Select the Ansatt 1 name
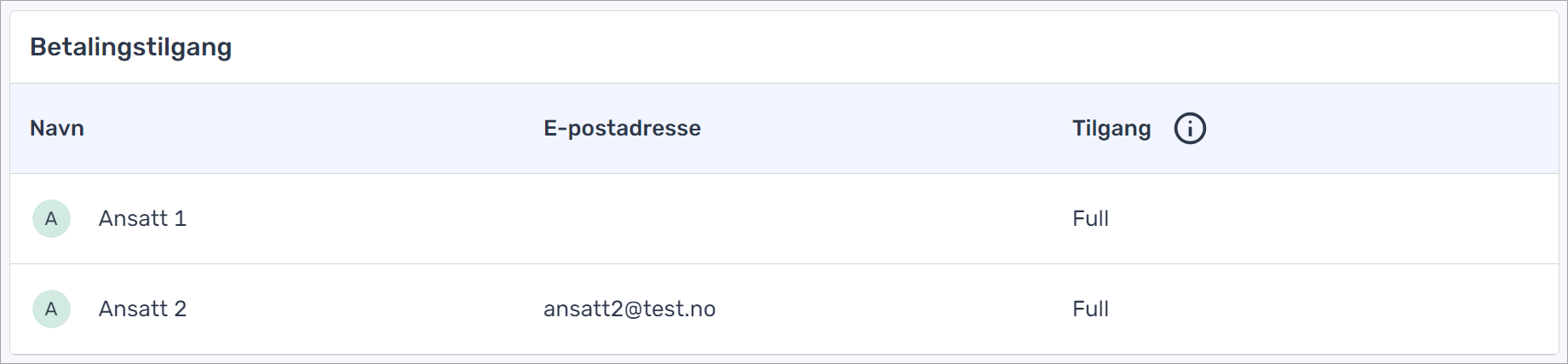 point(142,219)
